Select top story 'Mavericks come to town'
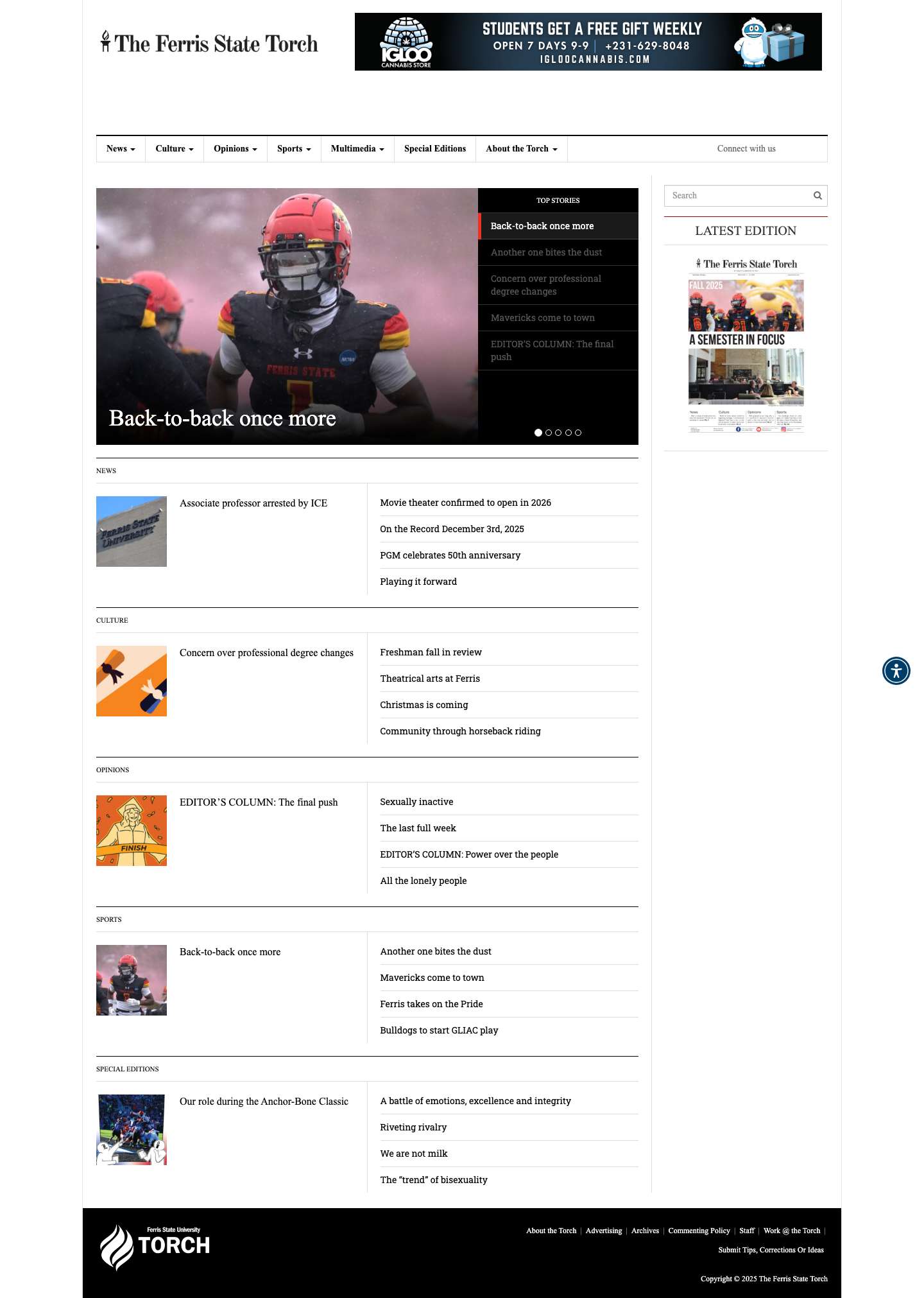This screenshot has height=1298, width=924. [558, 318]
